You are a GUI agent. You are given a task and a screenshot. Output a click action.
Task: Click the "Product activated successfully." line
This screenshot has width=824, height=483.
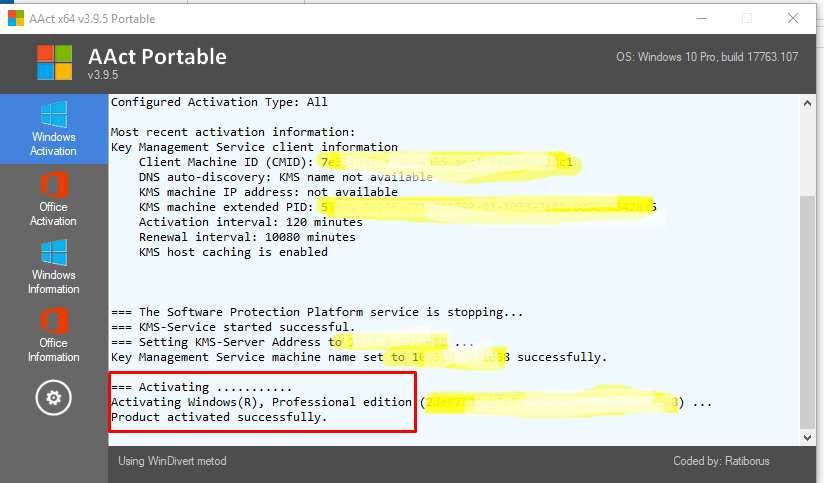[219, 417]
